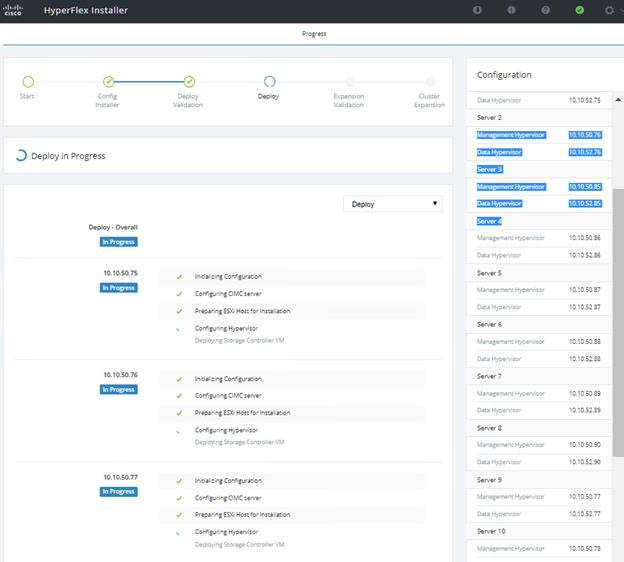The height and width of the screenshot is (562, 624).
Task: Click IP value 10.10.52.89
Action: pyautogui.click(x=585, y=410)
